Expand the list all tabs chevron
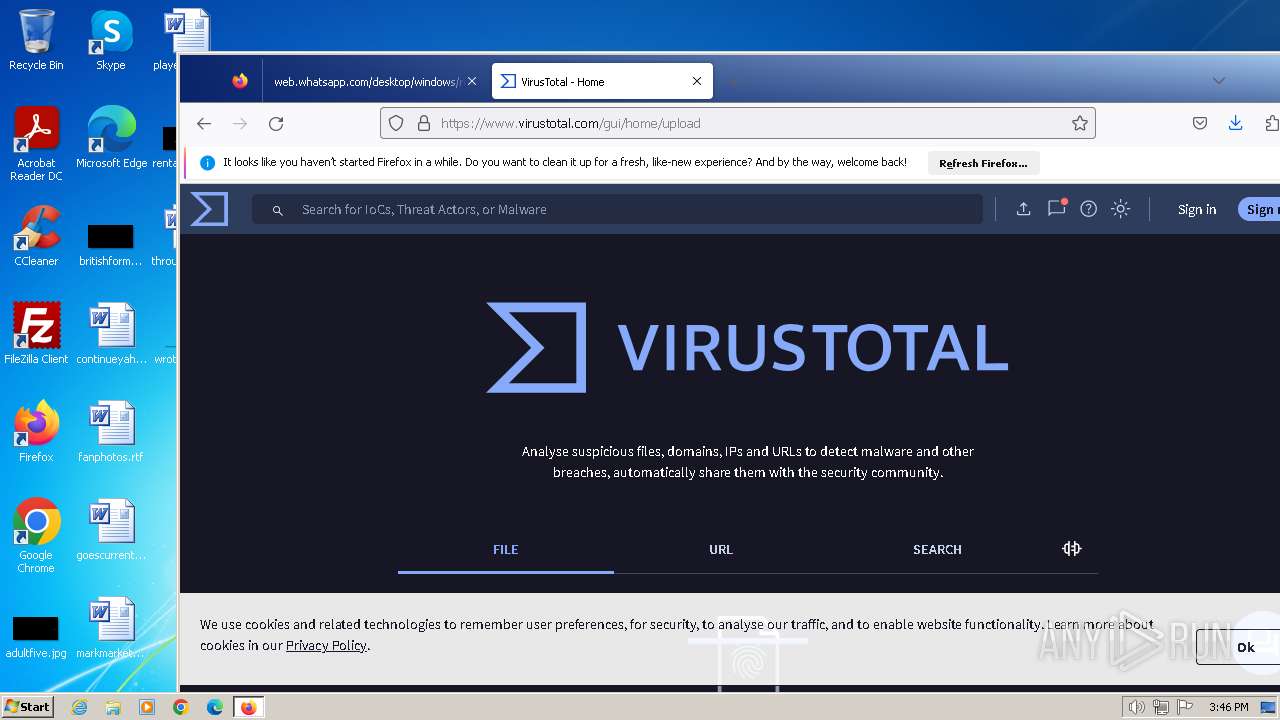The image size is (1280, 720). [1218, 81]
